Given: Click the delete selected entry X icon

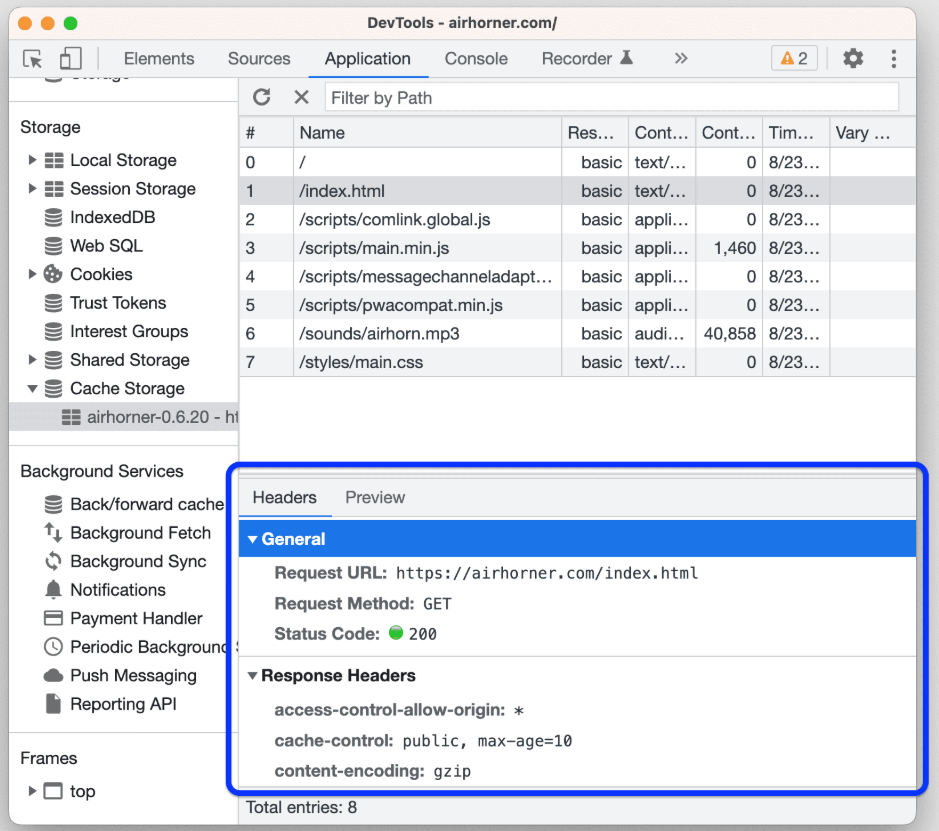Looking at the screenshot, I should pos(301,97).
